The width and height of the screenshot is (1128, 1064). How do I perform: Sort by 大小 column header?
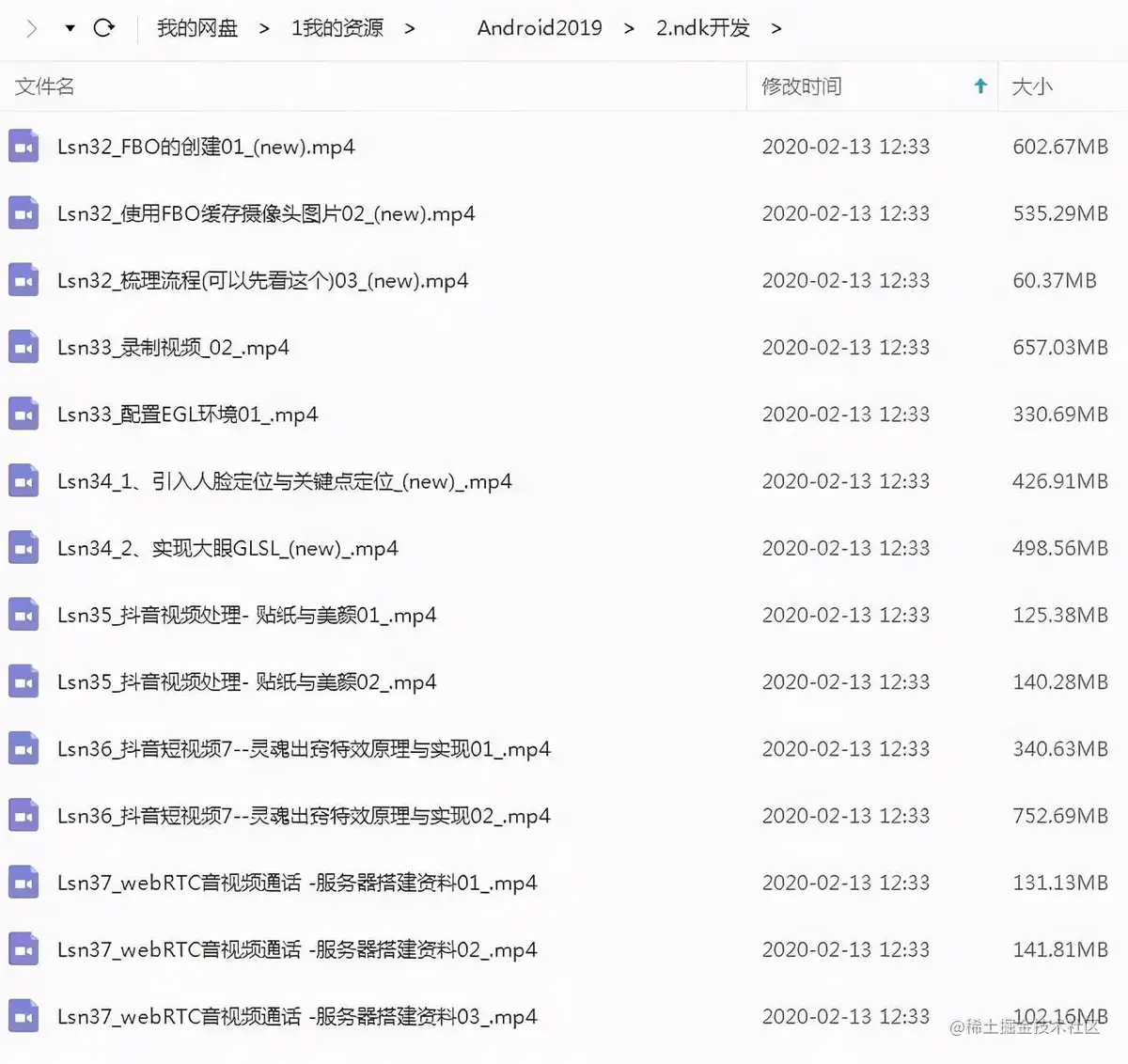coord(1032,86)
